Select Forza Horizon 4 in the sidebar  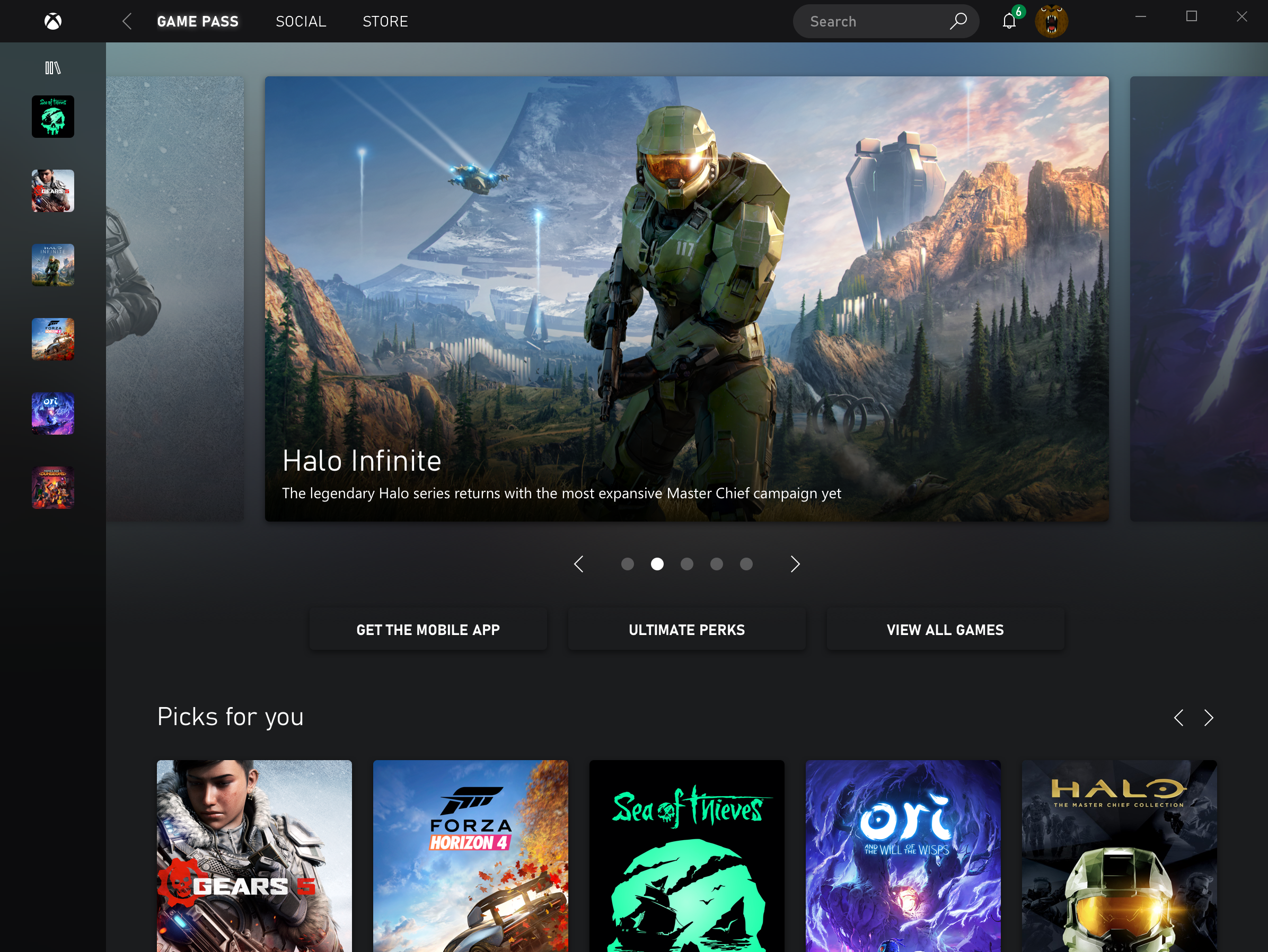[52, 339]
